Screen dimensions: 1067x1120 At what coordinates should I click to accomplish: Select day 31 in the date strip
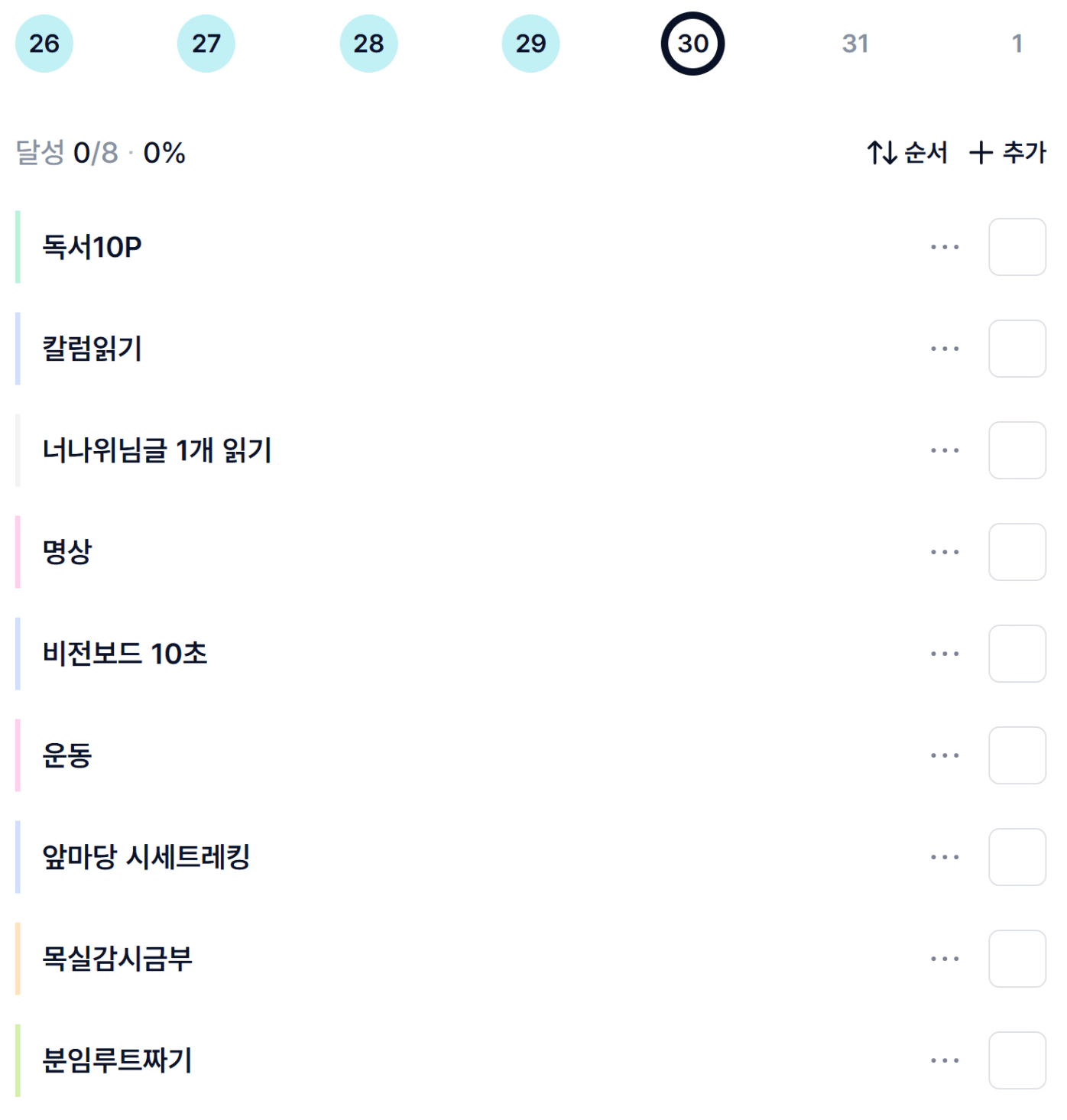855,44
